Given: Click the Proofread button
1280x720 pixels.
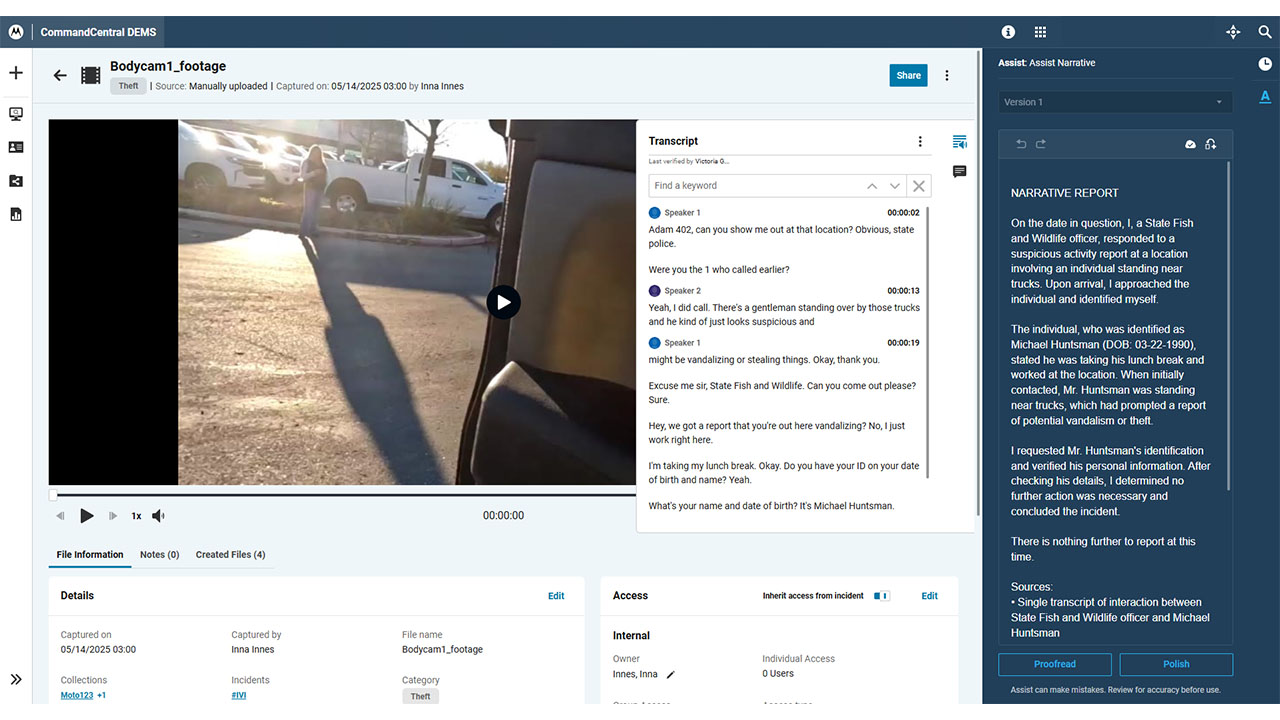Looking at the screenshot, I should 1054,664.
